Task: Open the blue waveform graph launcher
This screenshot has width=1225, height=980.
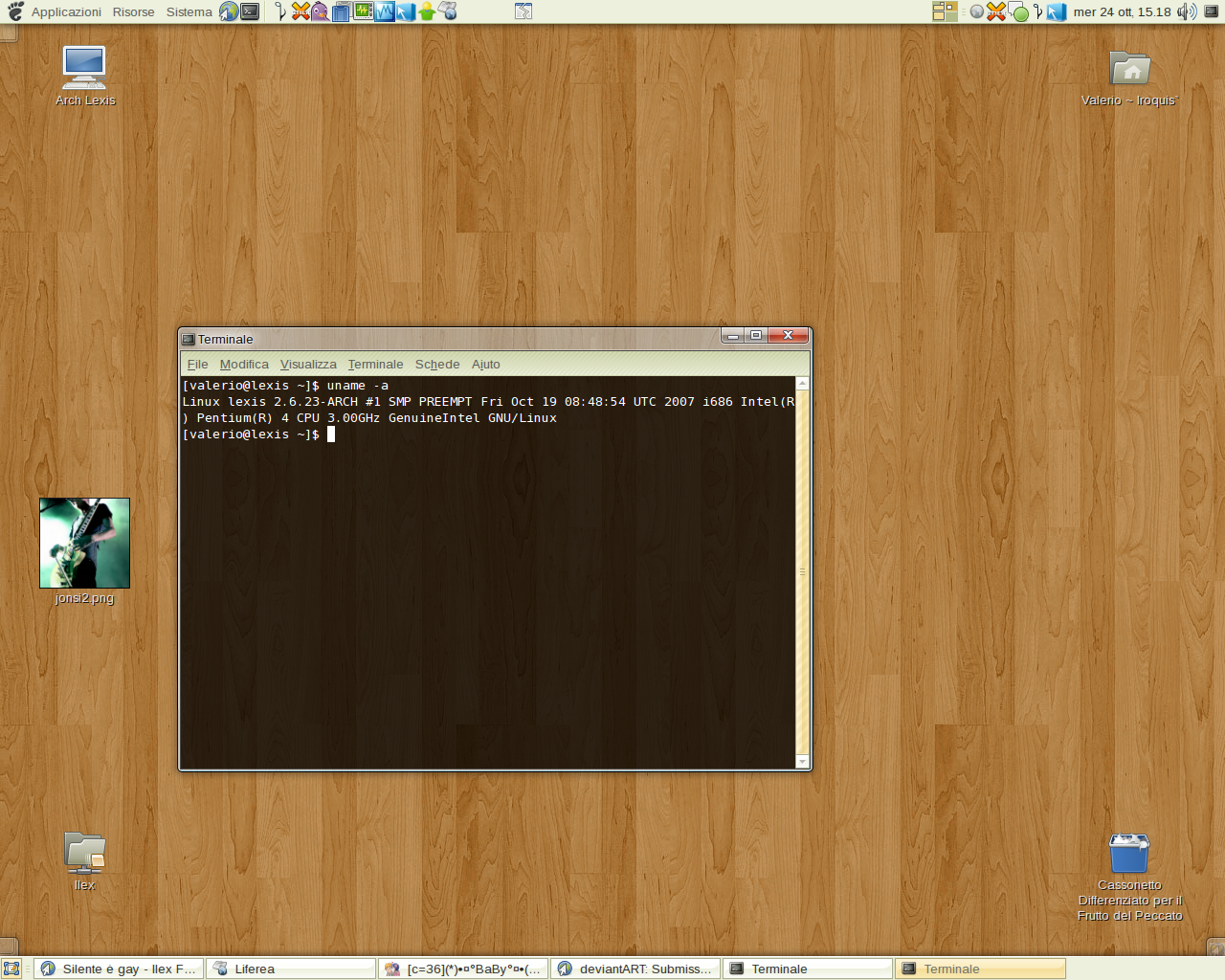Action: (x=385, y=11)
